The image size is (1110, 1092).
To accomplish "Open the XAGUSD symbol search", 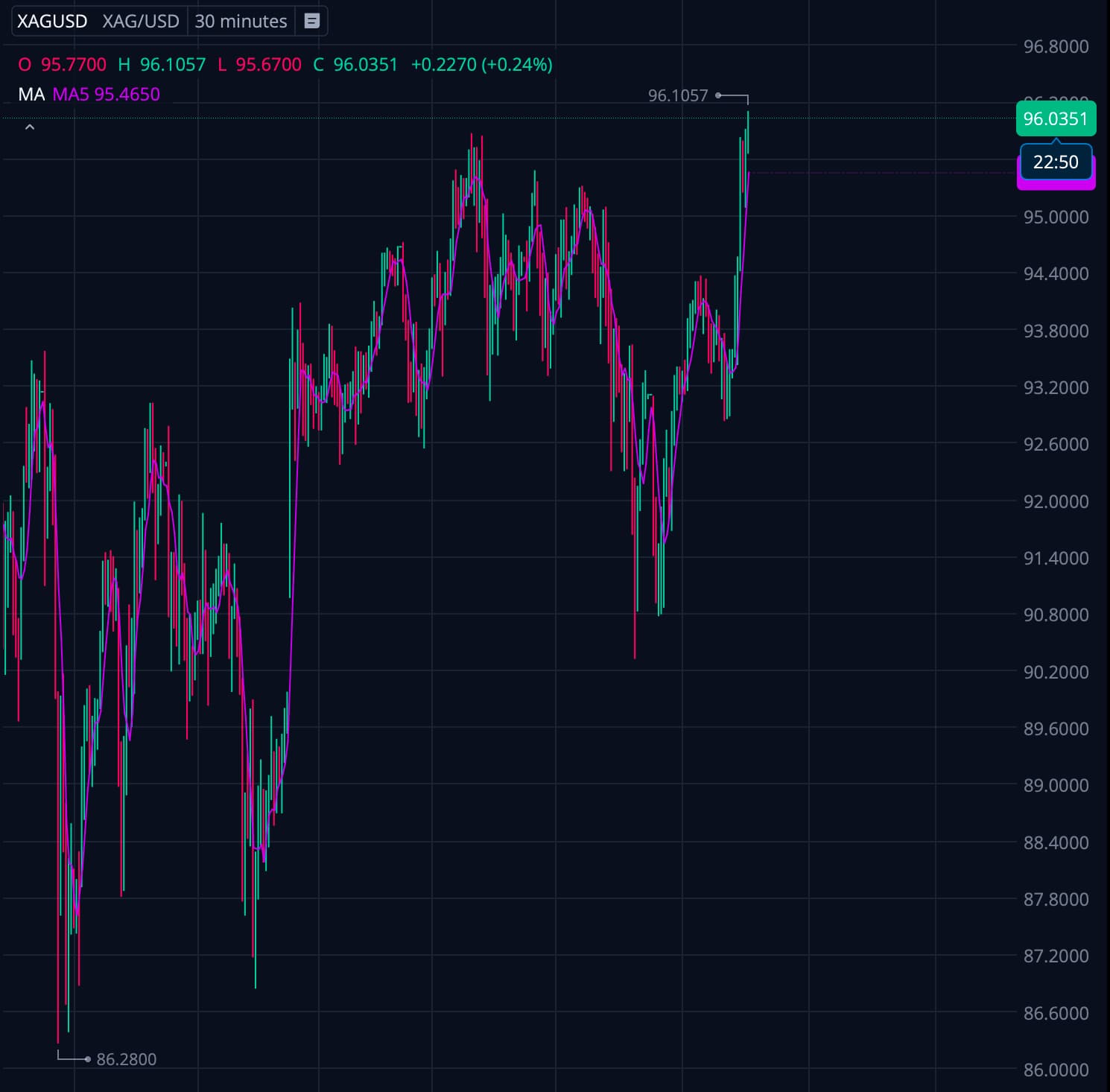I will [x=52, y=21].
